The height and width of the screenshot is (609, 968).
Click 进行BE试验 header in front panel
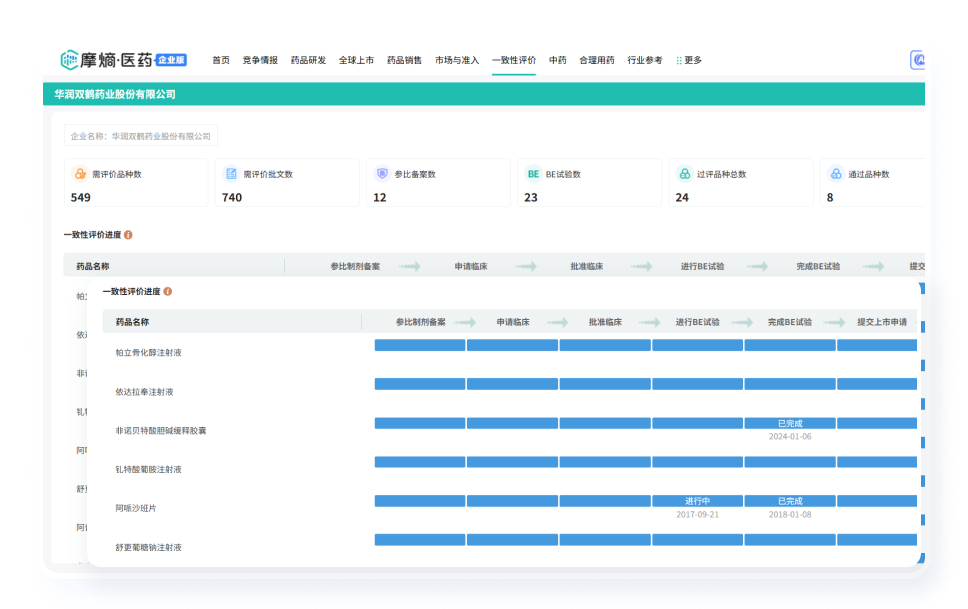tap(698, 322)
